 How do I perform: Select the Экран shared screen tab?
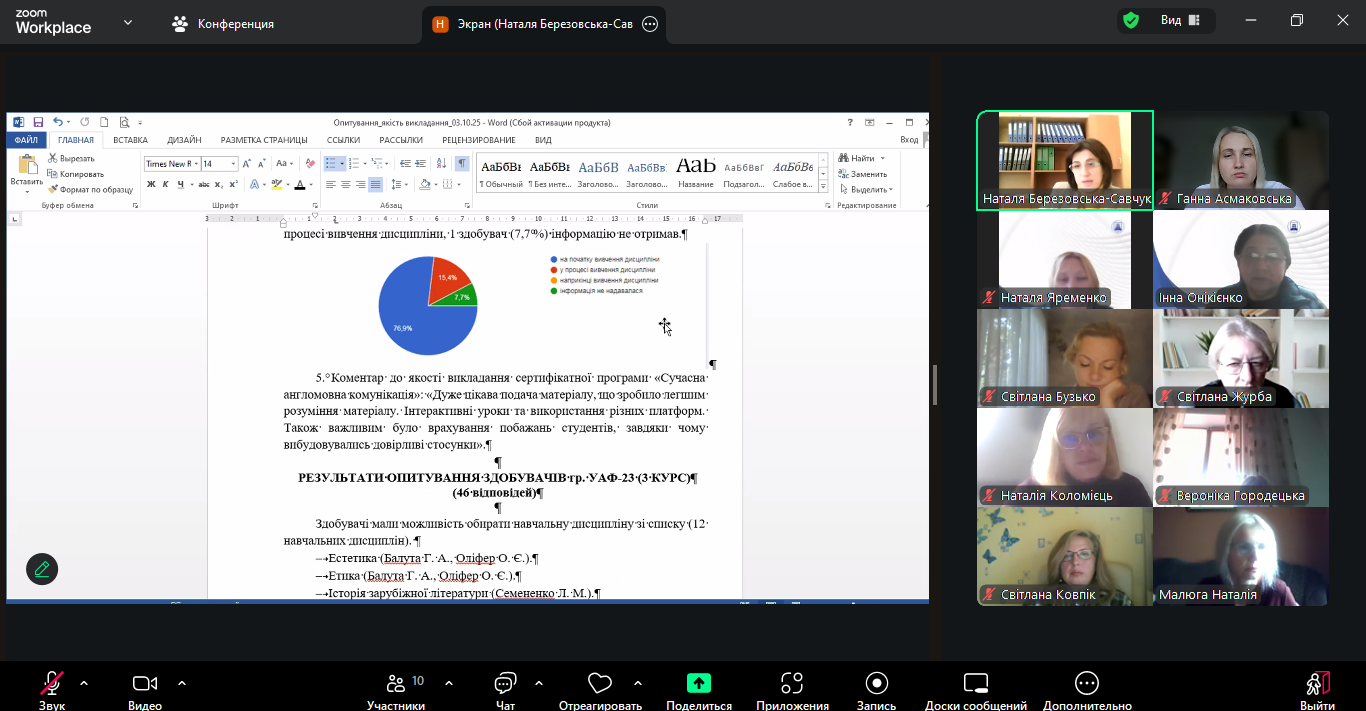tap(535, 24)
